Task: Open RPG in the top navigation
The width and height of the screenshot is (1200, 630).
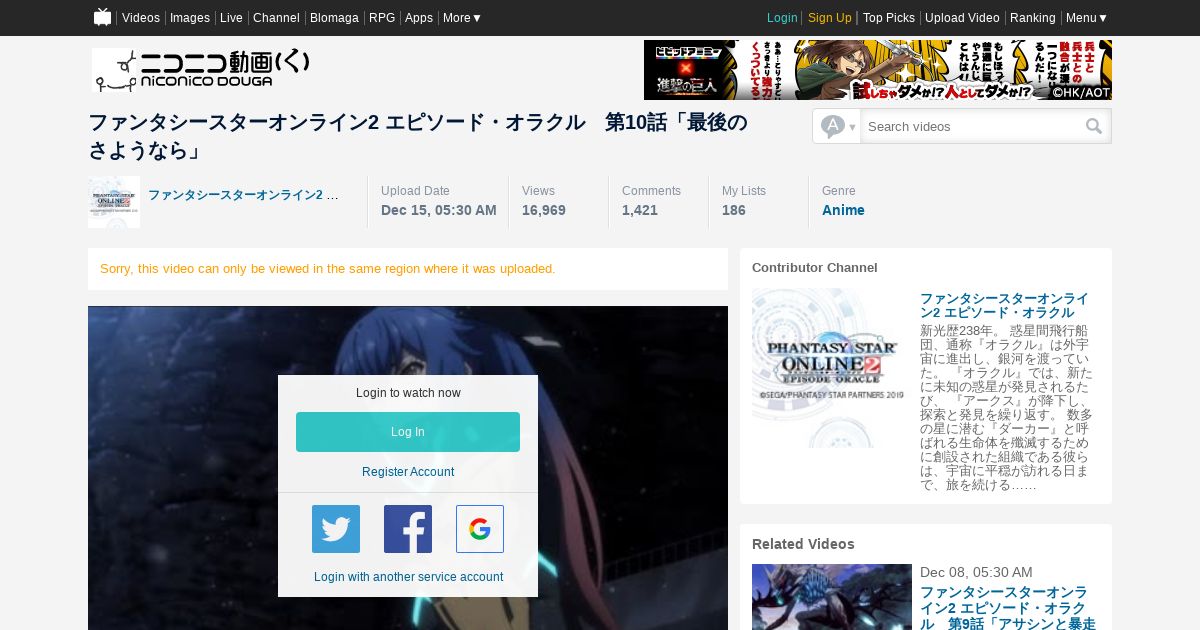Action: tap(382, 18)
